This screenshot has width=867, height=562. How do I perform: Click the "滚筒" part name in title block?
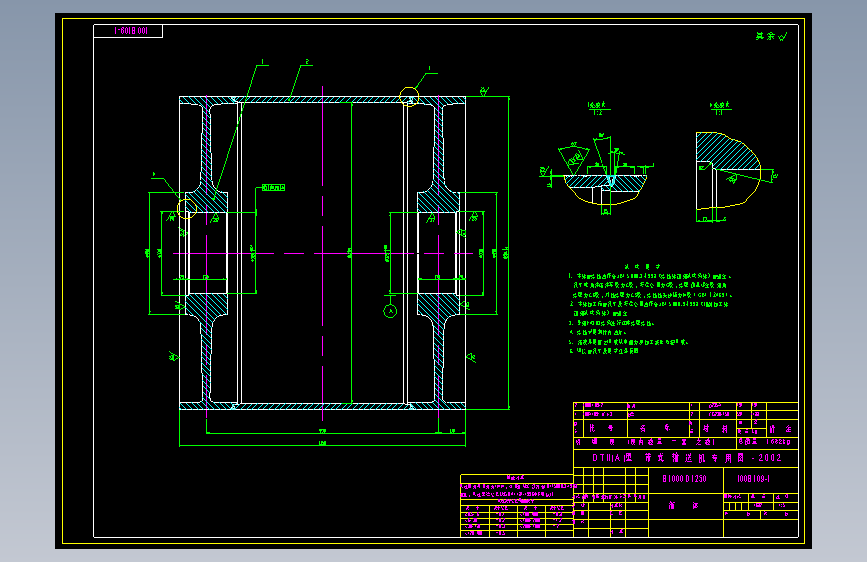pyautogui.click(x=684, y=506)
